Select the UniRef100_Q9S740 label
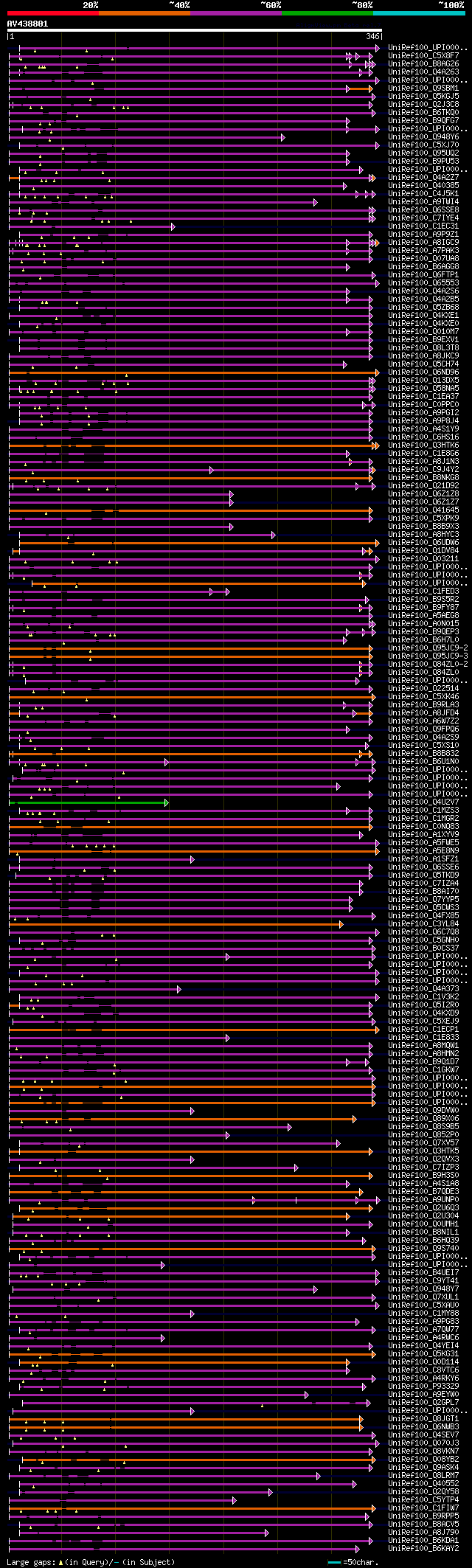 point(423,1248)
